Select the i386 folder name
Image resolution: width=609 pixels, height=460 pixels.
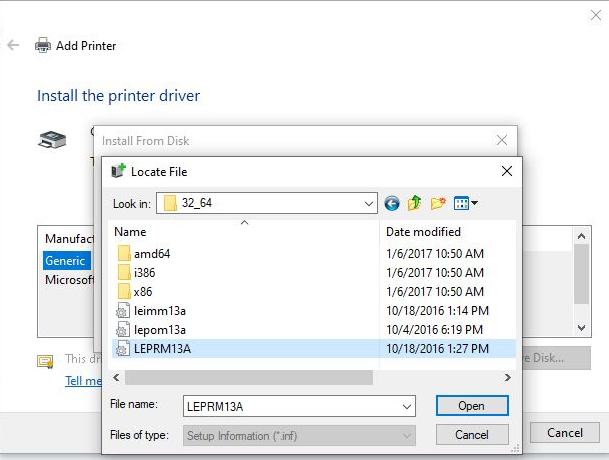pos(144,273)
